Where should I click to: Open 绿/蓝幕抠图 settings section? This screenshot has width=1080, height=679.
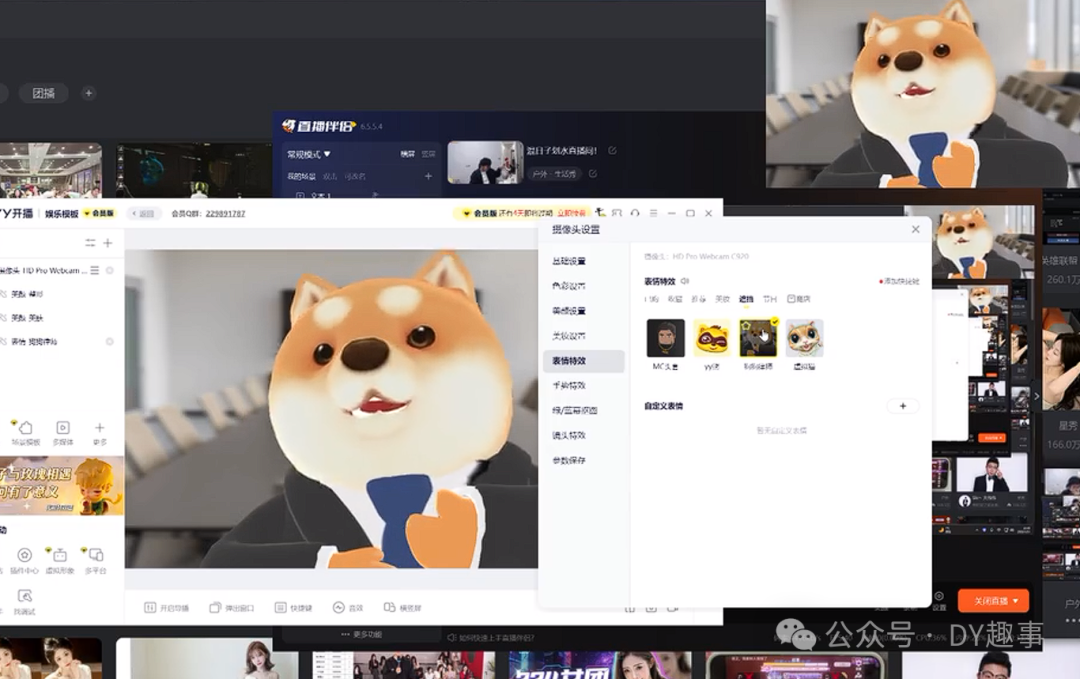574,410
